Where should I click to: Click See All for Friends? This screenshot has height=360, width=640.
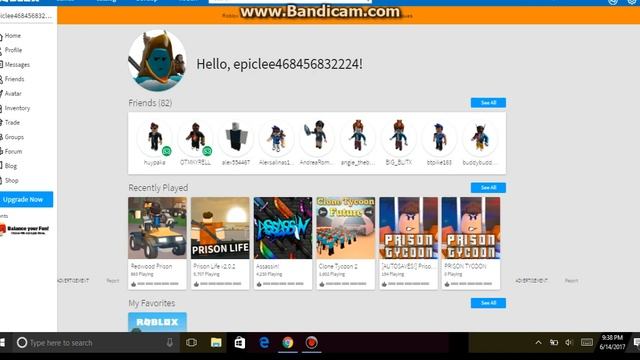[488, 103]
